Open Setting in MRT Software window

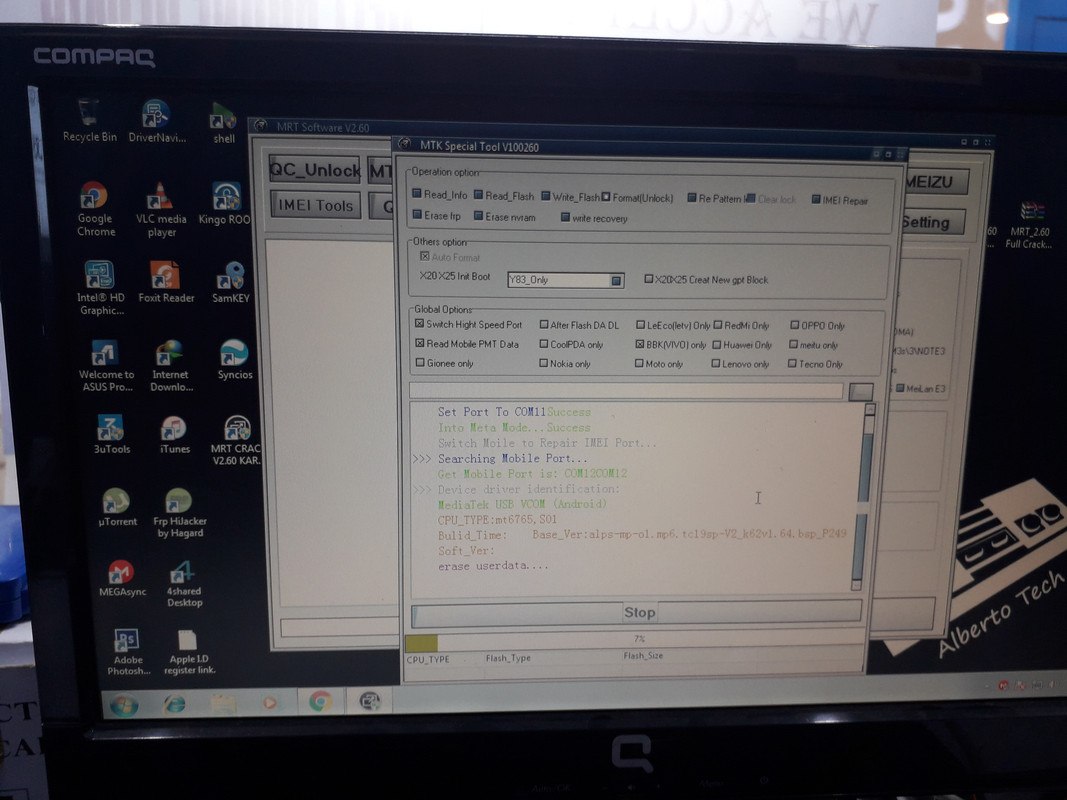pos(932,222)
